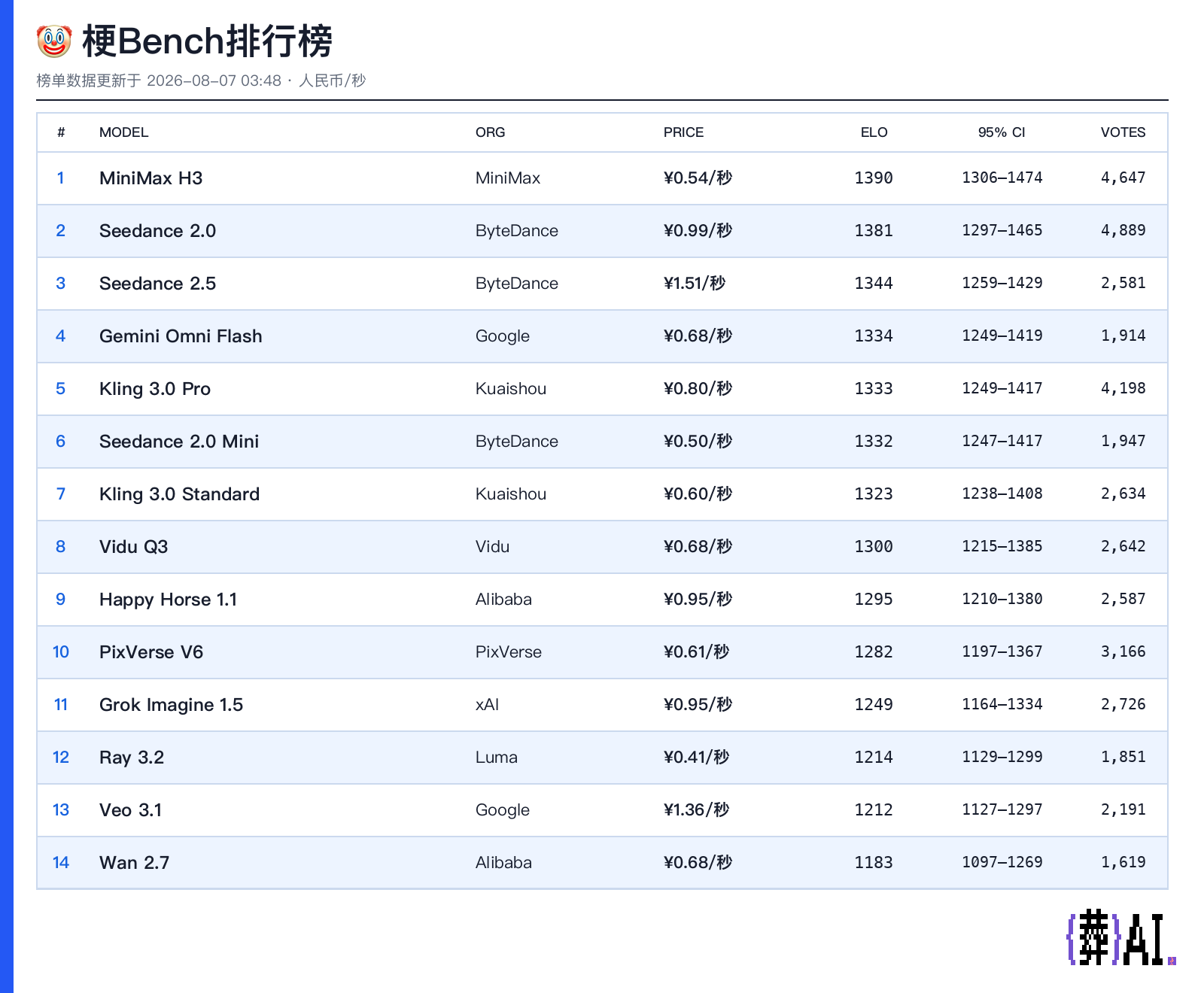Select the Happy Horse 1.1 model name
Image resolution: width=1204 pixels, height=993 pixels.
169,600
